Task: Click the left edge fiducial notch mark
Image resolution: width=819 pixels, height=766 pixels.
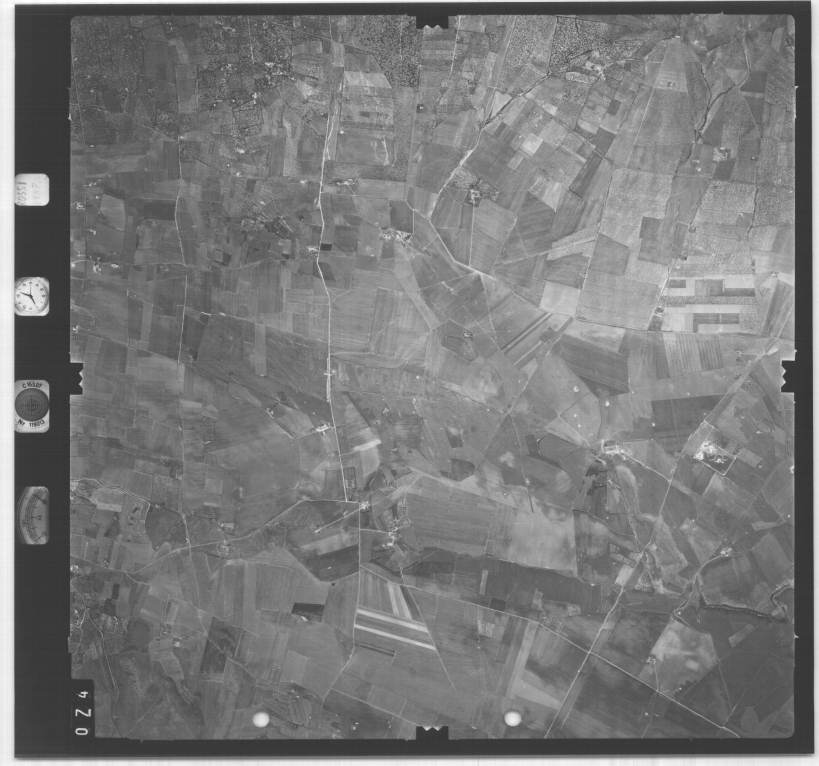Action: pyautogui.click(x=76, y=376)
